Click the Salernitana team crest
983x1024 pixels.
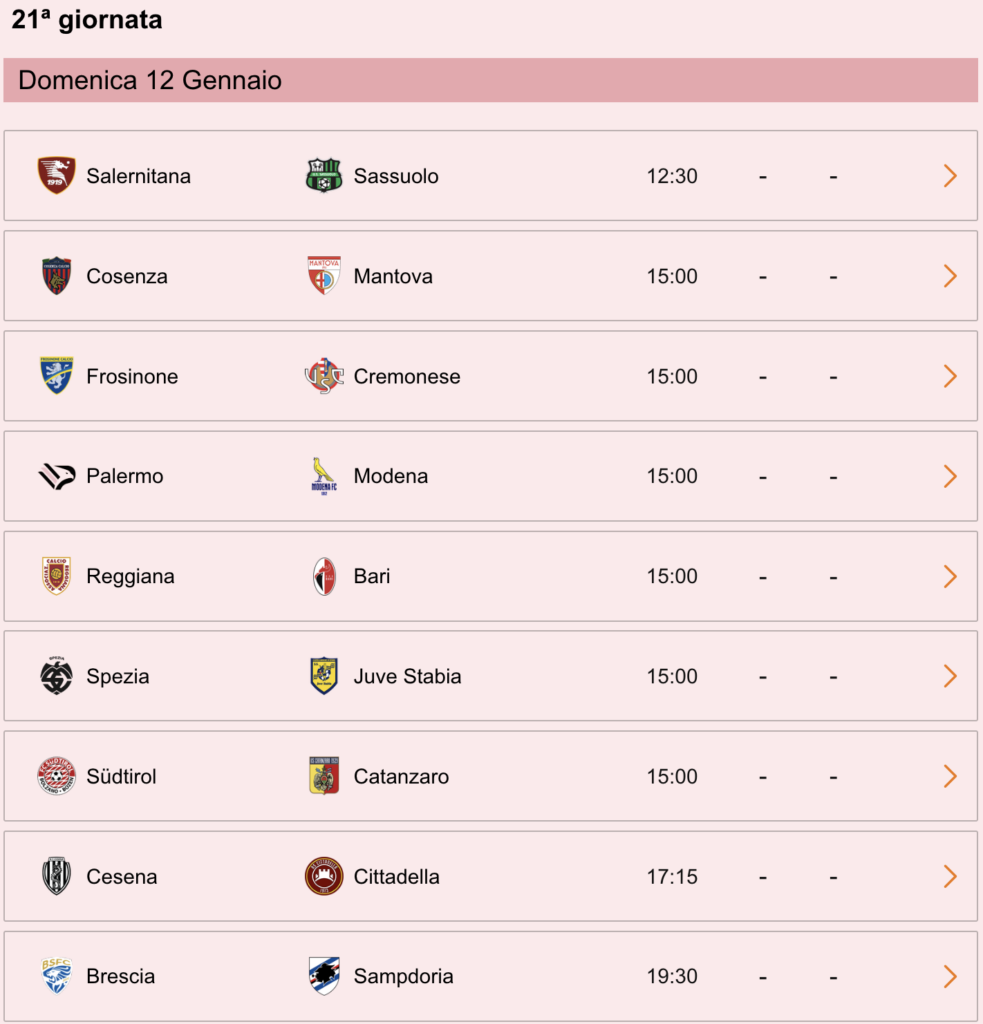56,175
